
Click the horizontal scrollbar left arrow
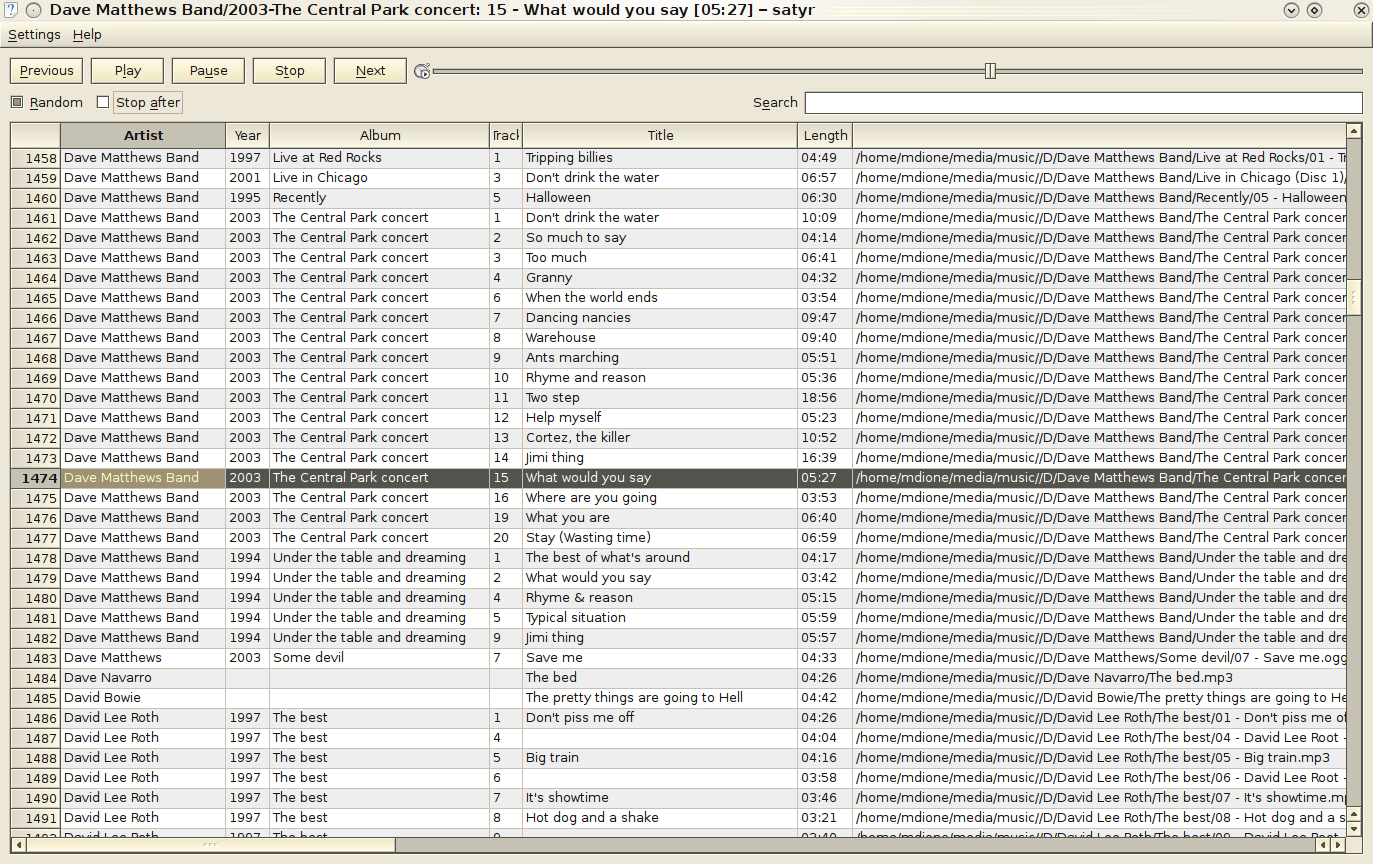point(18,845)
